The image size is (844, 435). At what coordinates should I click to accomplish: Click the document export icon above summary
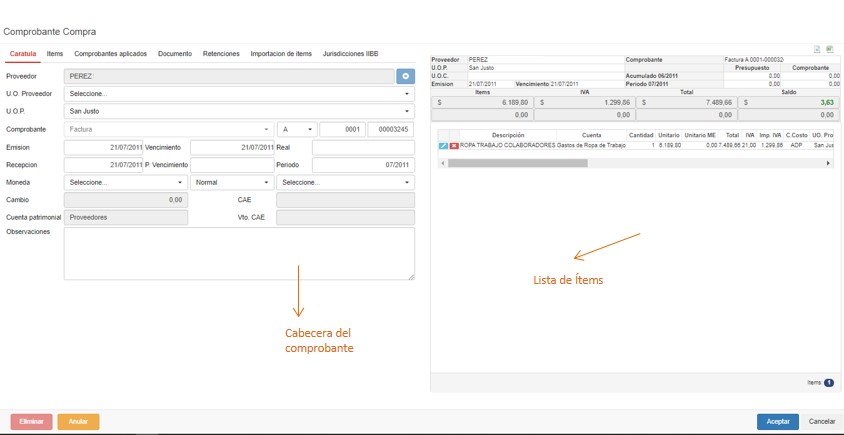[x=817, y=49]
